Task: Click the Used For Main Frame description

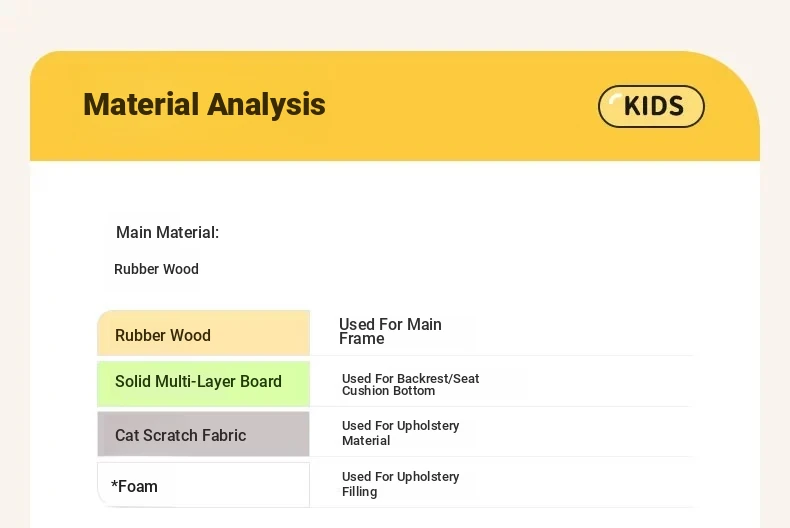Action: click(x=390, y=331)
